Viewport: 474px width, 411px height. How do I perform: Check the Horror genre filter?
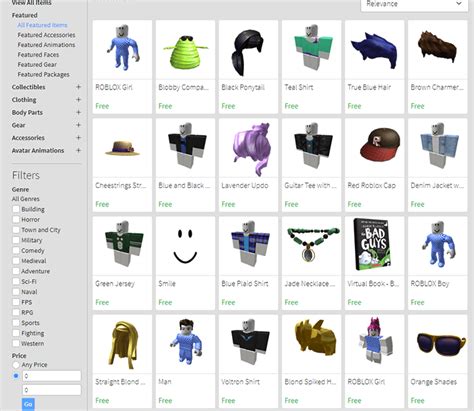click(x=16, y=219)
